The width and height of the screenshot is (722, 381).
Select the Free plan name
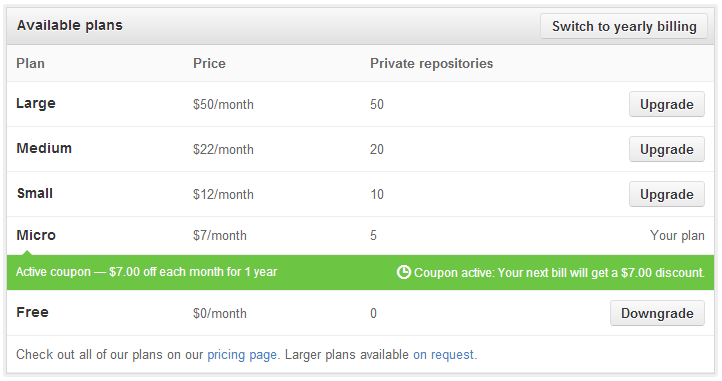pyautogui.click(x=32, y=312)
